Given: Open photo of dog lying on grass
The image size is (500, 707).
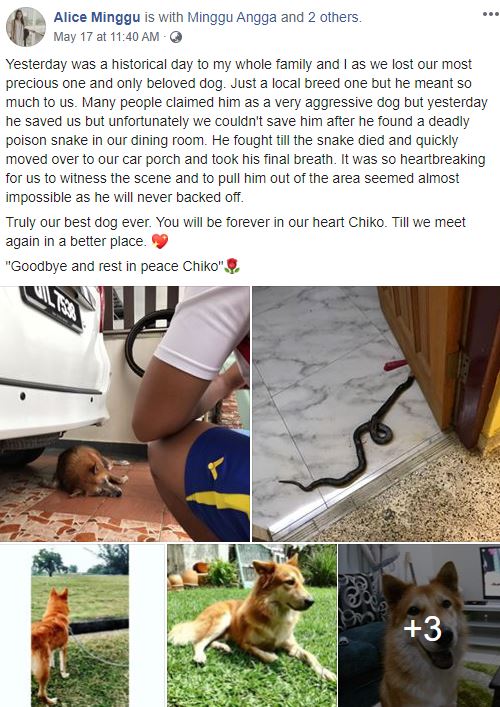Looking at the screenshot, I should tap(252, 625).
